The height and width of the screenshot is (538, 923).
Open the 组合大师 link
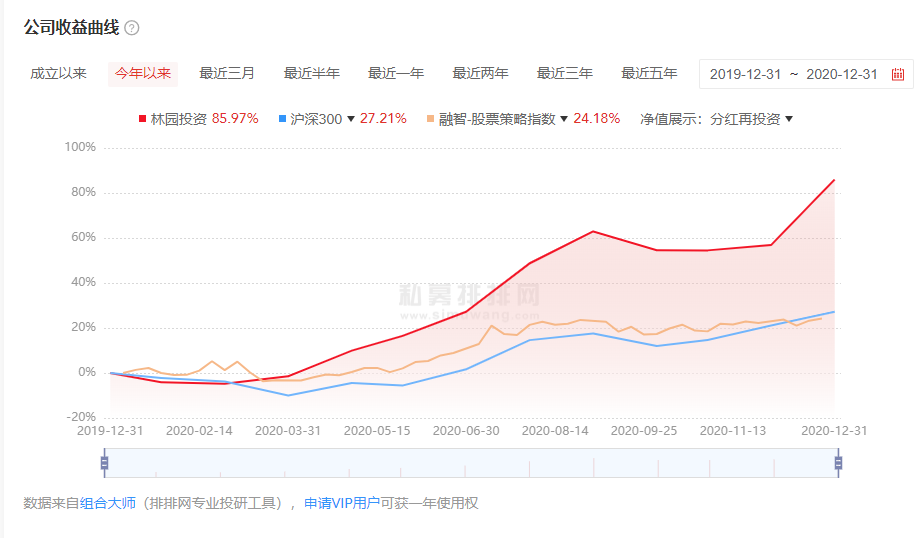click(x=108, y=503)
